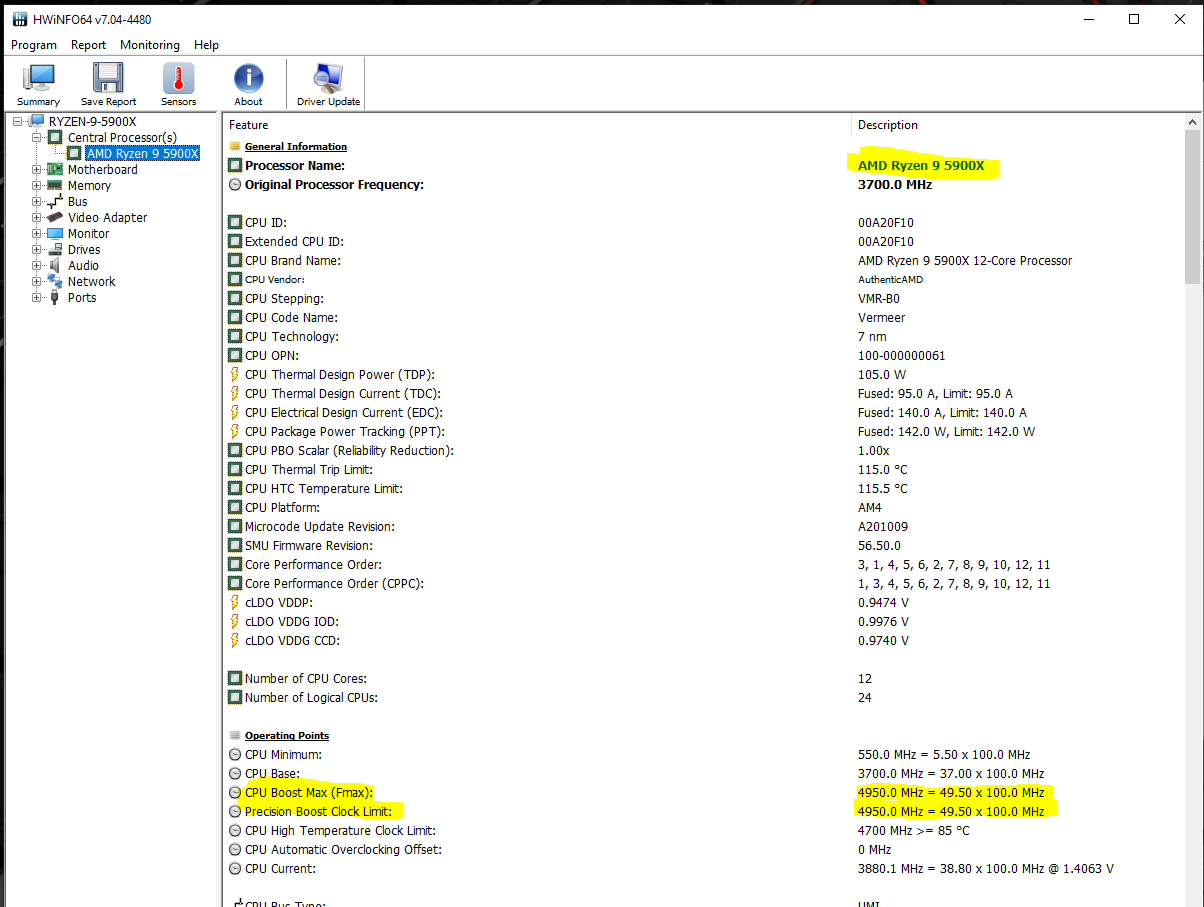Click the scrollbar up arrow
Screen dimensions: 1204x907
1193,122
